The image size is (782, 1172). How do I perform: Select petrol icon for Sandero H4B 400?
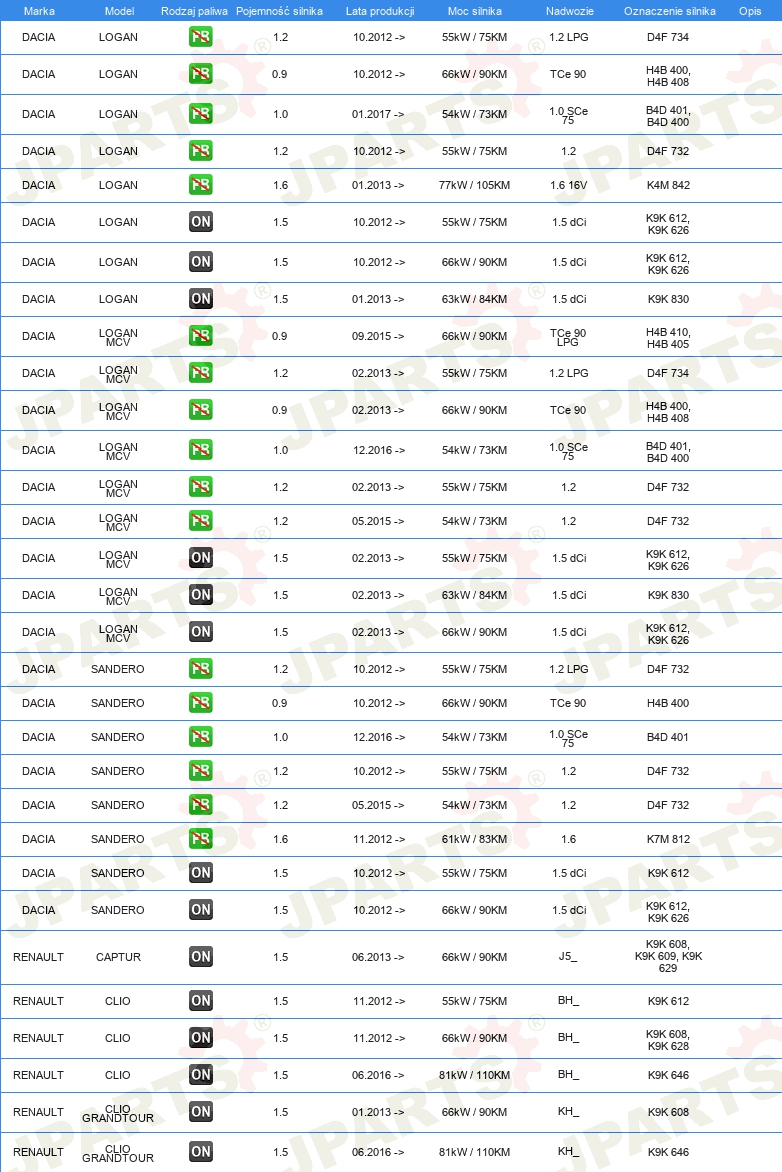pos(200,703)
